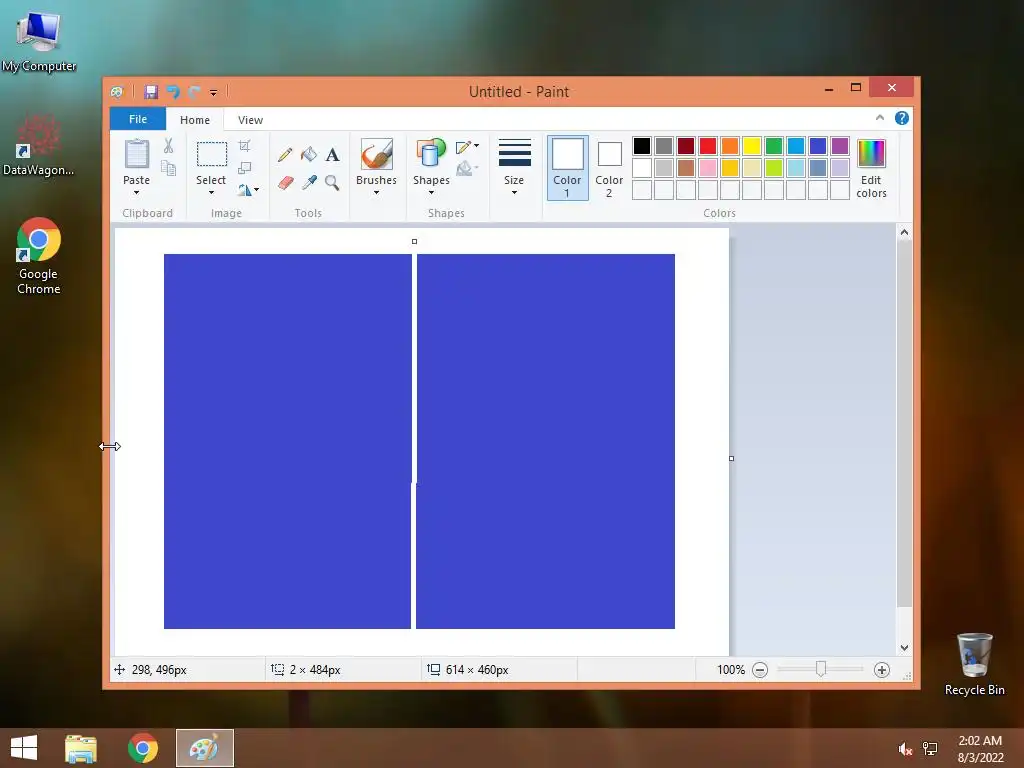Click the vertical scrollbar up arrow
Screen dimensions: 1024x768
904,232
